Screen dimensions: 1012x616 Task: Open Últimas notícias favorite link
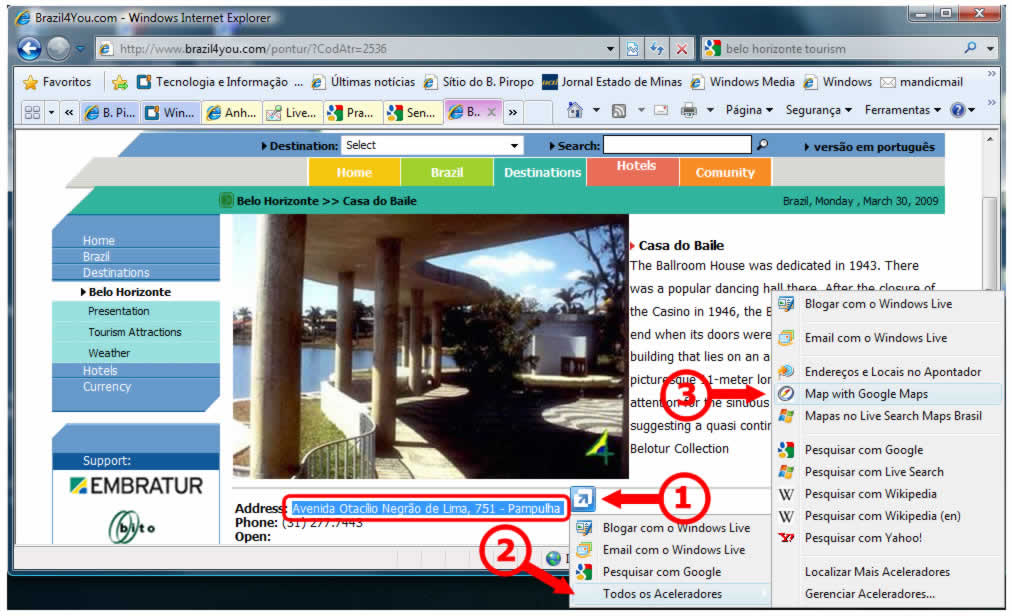(363, 82)
